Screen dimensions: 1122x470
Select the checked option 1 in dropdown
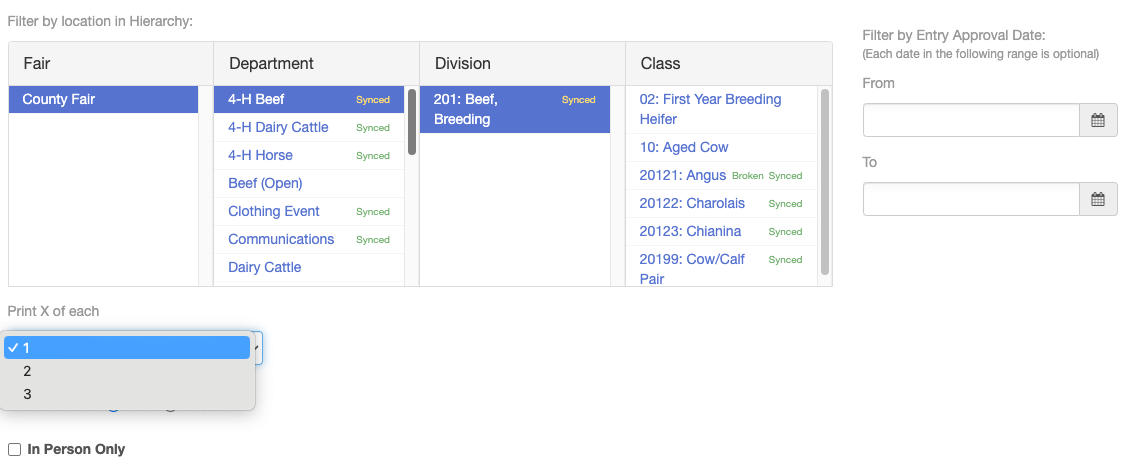click(x=127, y=348)
